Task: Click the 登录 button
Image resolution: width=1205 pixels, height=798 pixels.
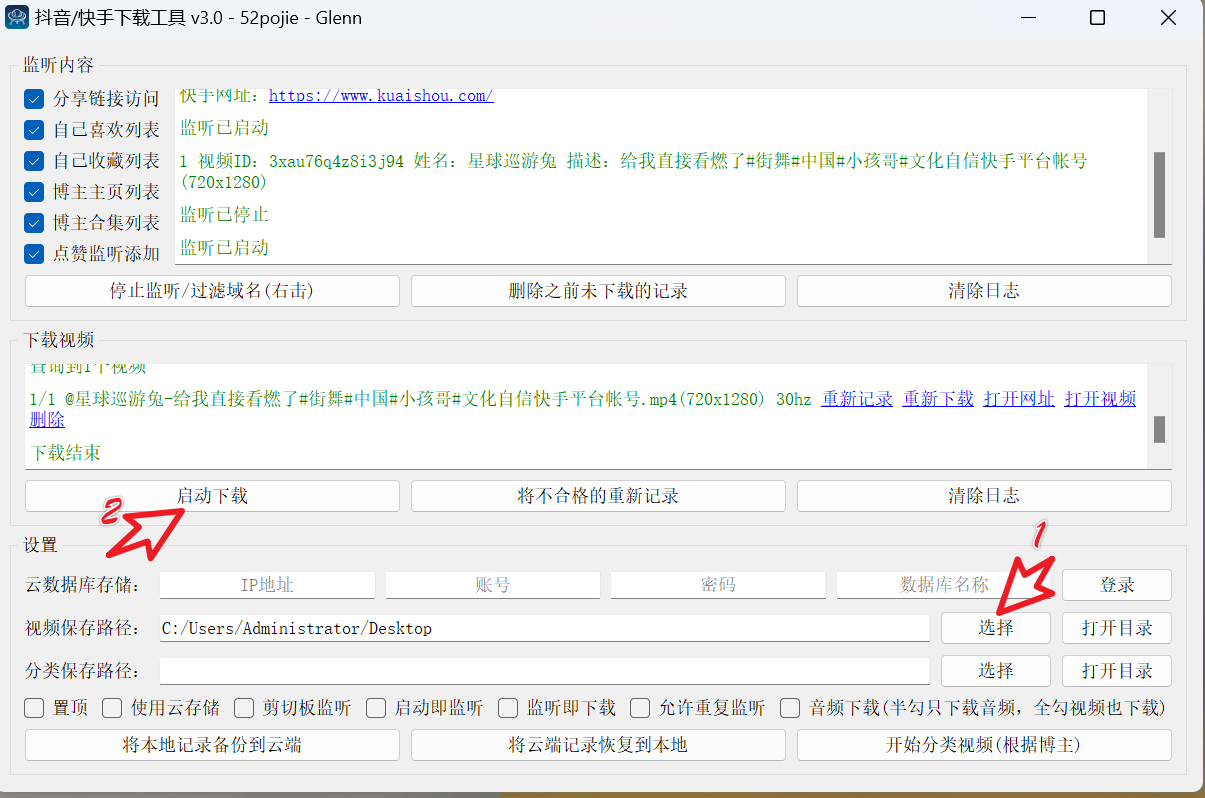Action: (1116, 585)
